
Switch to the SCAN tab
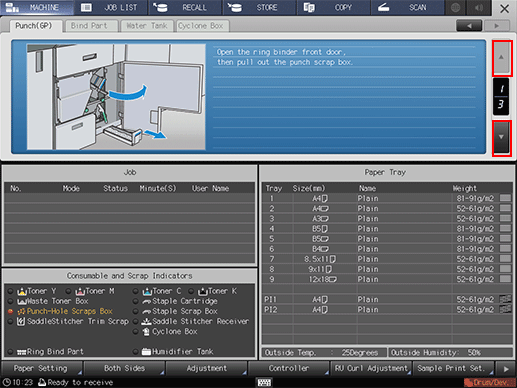pos(407,7)
